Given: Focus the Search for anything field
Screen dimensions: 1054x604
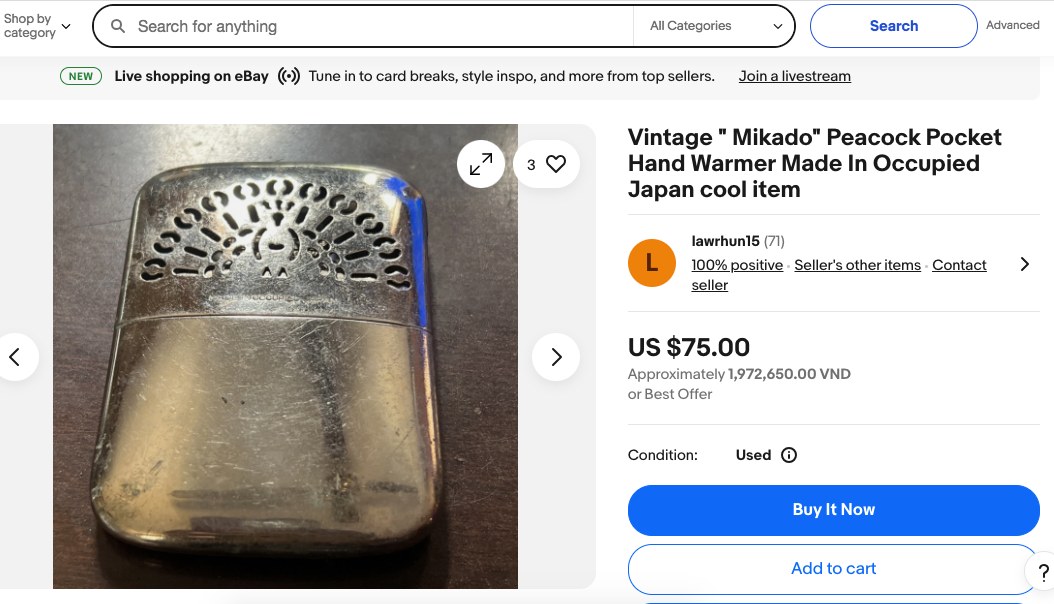Looking at the screenshot, I should 380,27.
